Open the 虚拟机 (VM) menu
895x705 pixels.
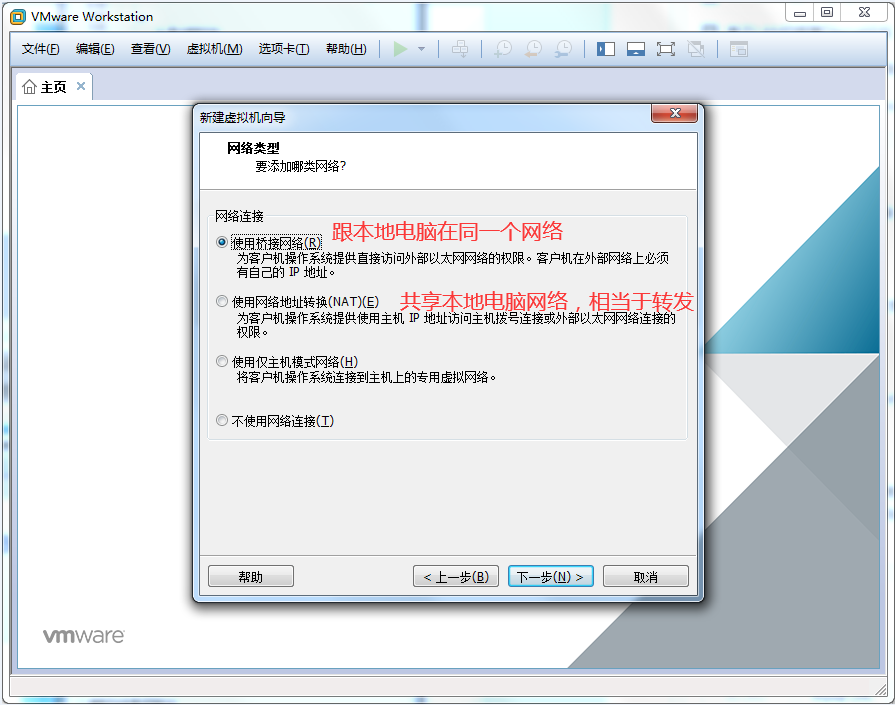[x=214, y=49]
